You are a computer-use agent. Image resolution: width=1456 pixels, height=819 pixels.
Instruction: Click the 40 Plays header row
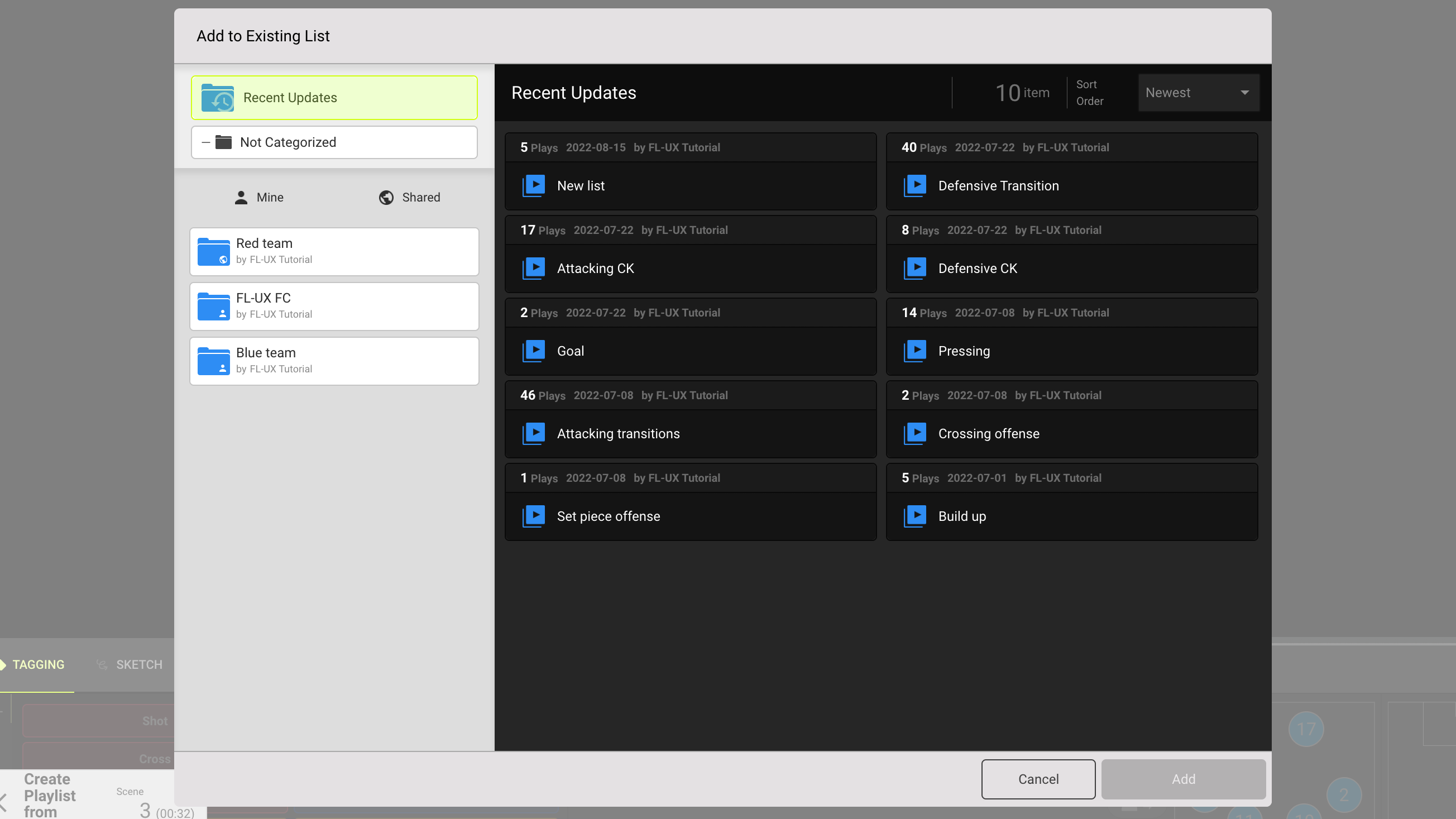tap(1072, 147)
